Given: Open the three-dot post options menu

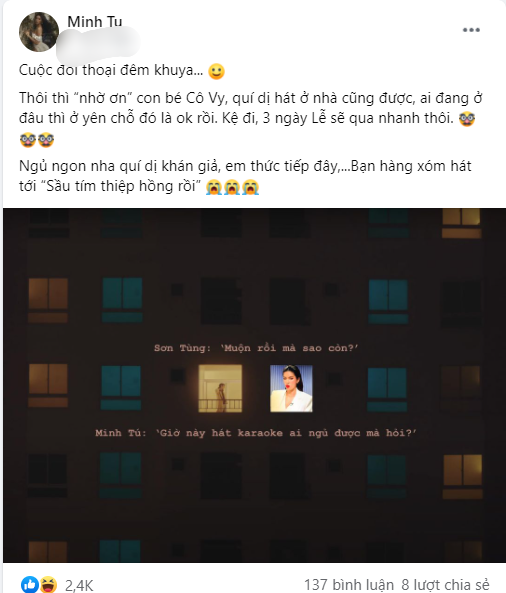Looking at the screenshot, I should pos(471,30).
